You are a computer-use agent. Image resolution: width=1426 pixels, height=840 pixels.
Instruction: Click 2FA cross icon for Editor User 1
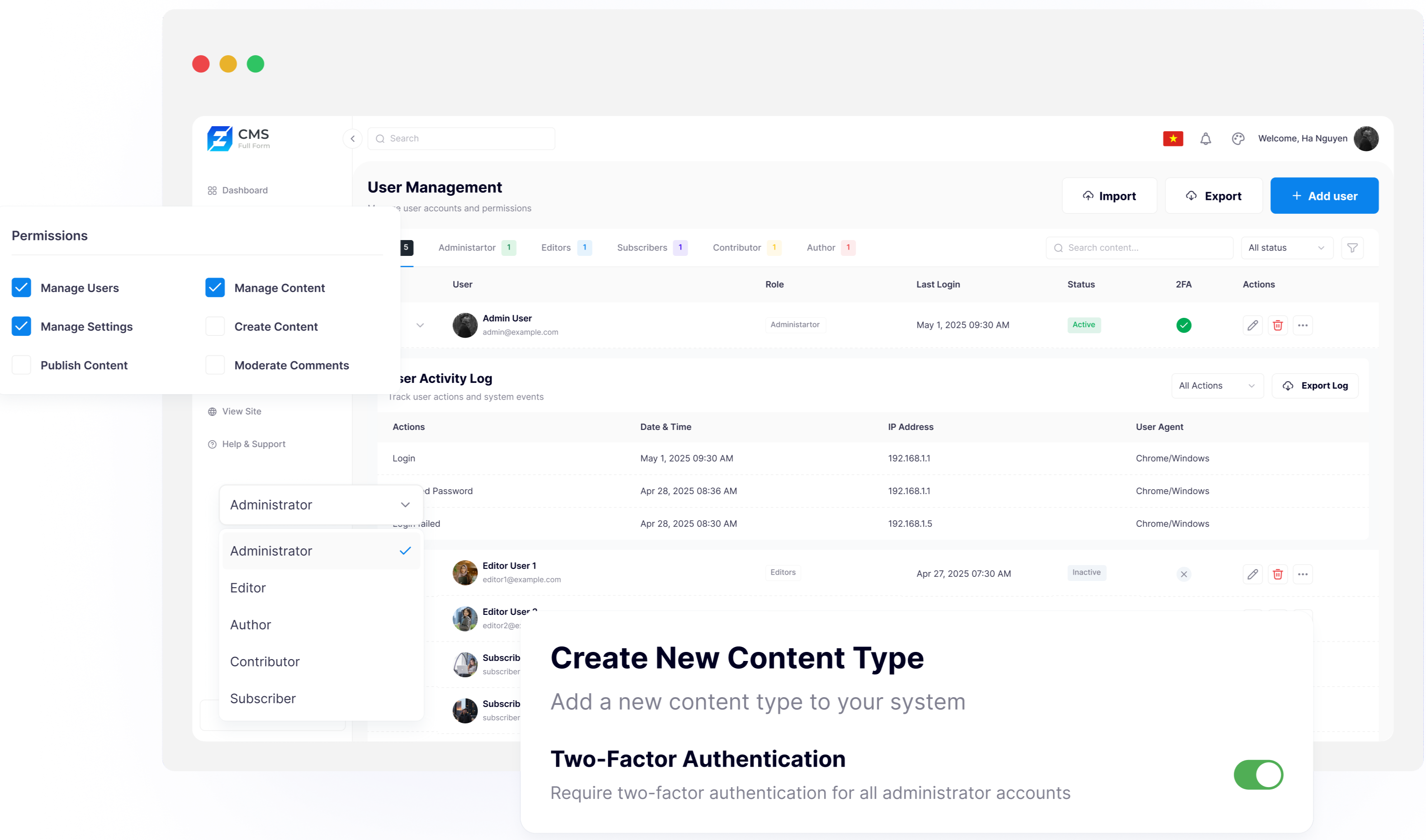click(1184, 575)
